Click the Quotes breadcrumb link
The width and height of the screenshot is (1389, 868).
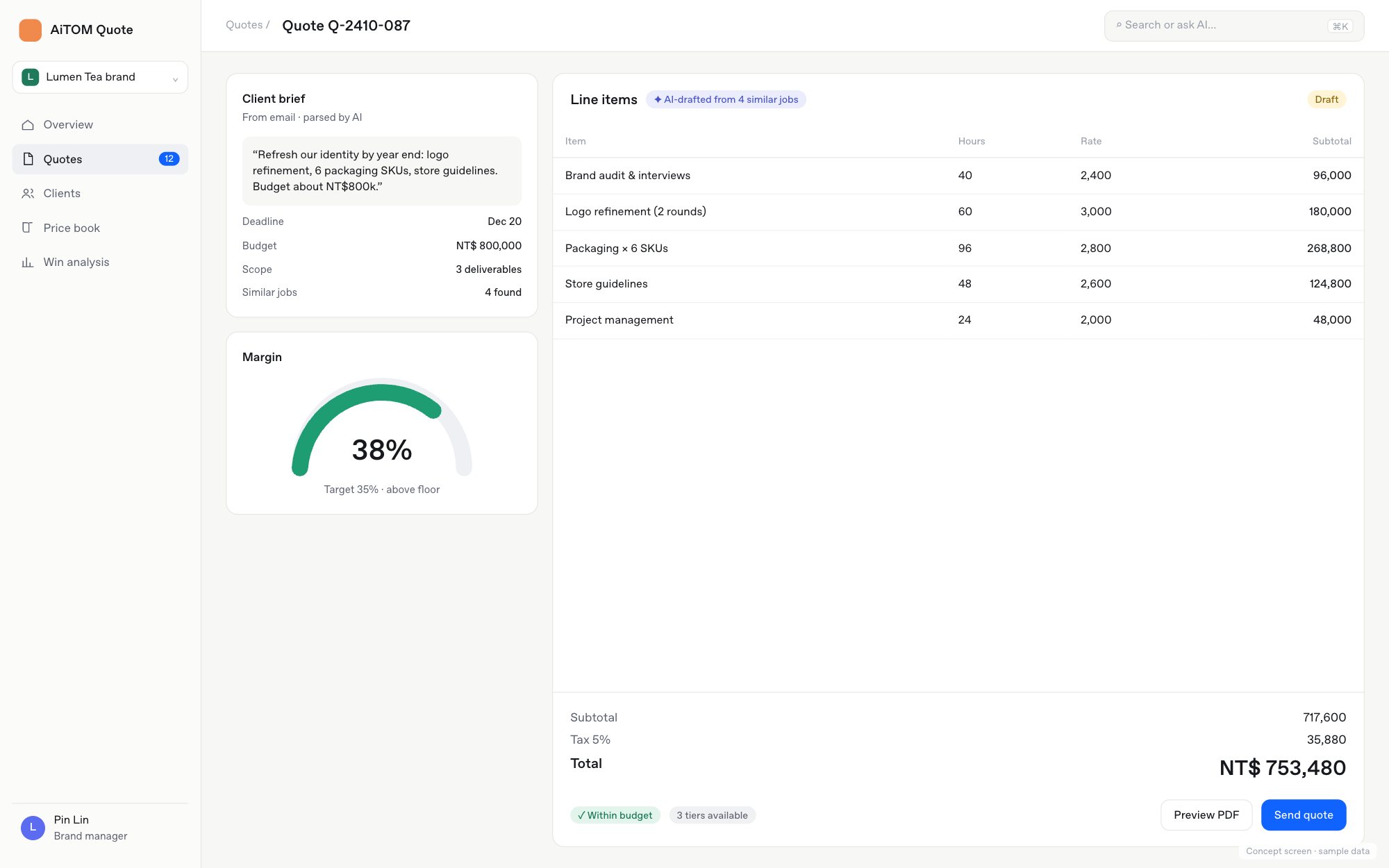244,25
